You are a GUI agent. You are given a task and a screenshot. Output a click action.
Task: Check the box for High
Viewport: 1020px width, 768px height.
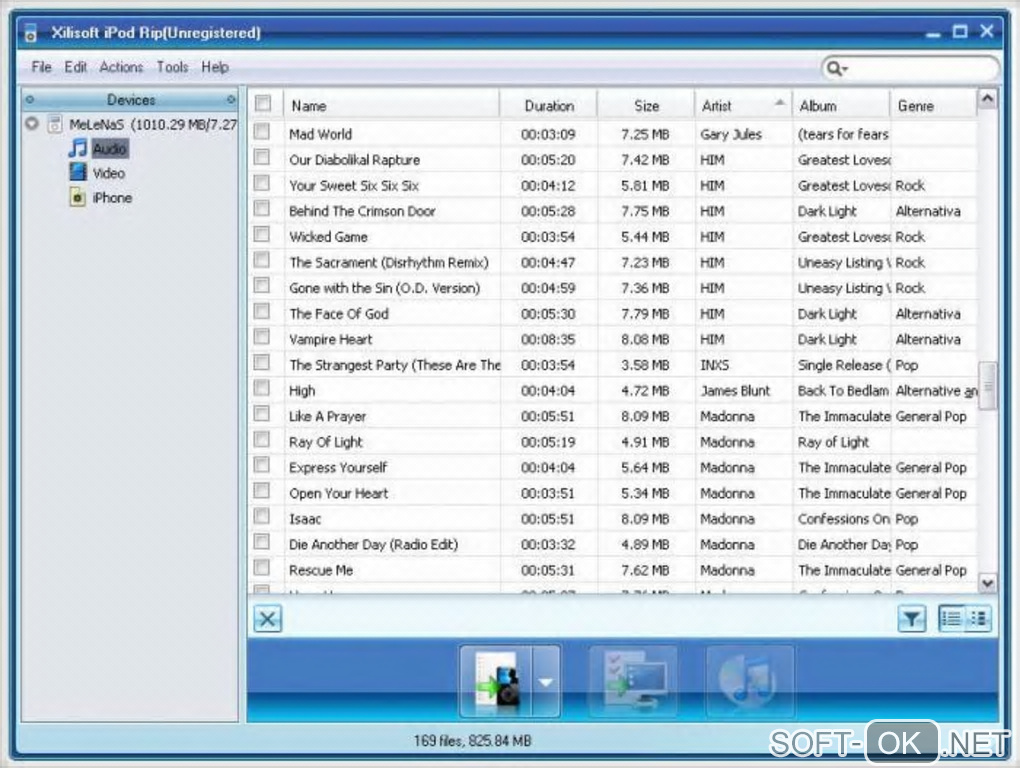tap(262, 388)
